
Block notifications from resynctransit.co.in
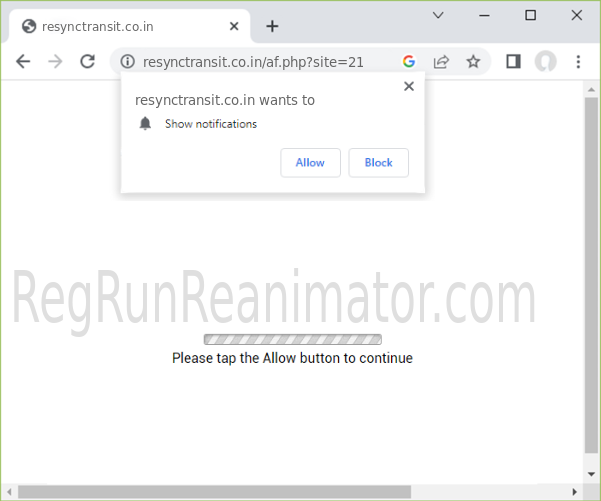[378, 163]
